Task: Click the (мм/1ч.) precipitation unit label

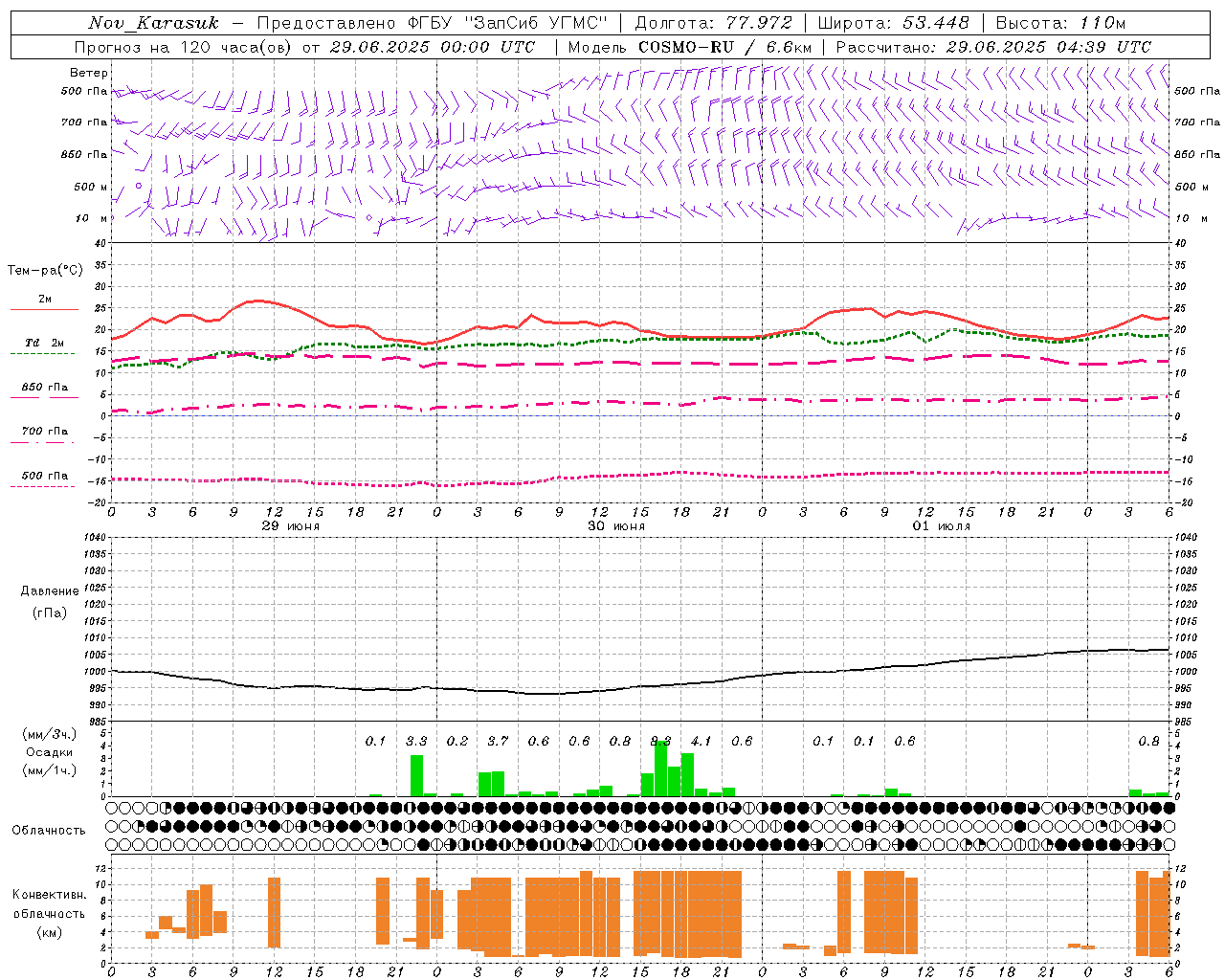Action: (x=50, y=770)
